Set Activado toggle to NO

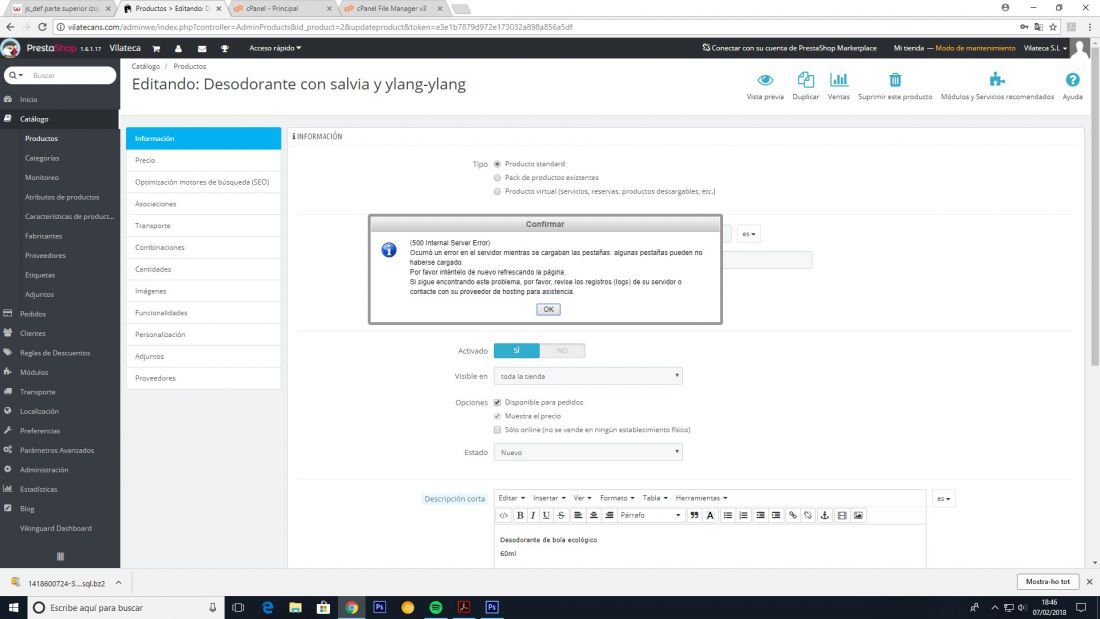[x=562, y=350]
